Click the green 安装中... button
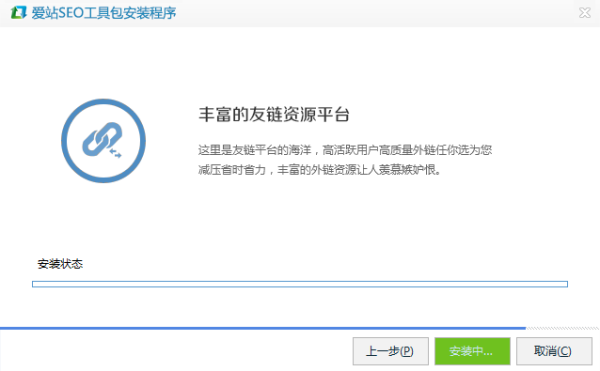600x371 pixels. coord(472,351)
